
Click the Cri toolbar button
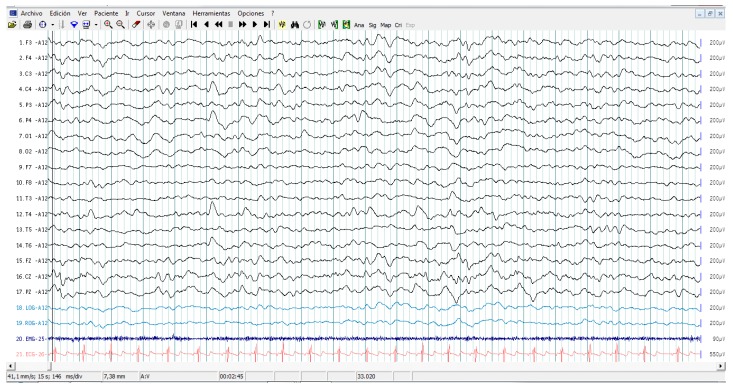tap(398, 25)
